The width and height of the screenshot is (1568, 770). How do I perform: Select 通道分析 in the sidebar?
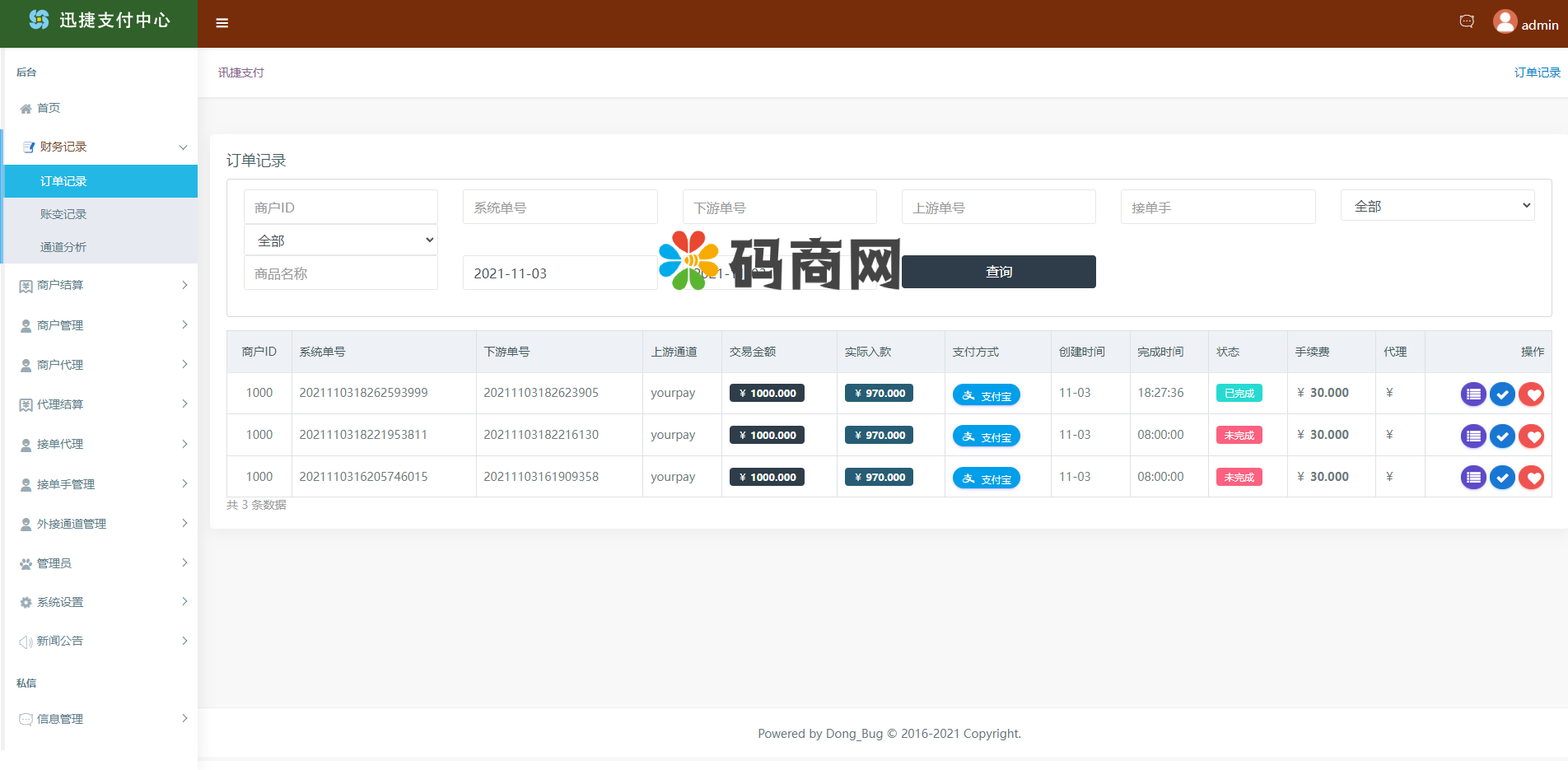click(63, 247)
